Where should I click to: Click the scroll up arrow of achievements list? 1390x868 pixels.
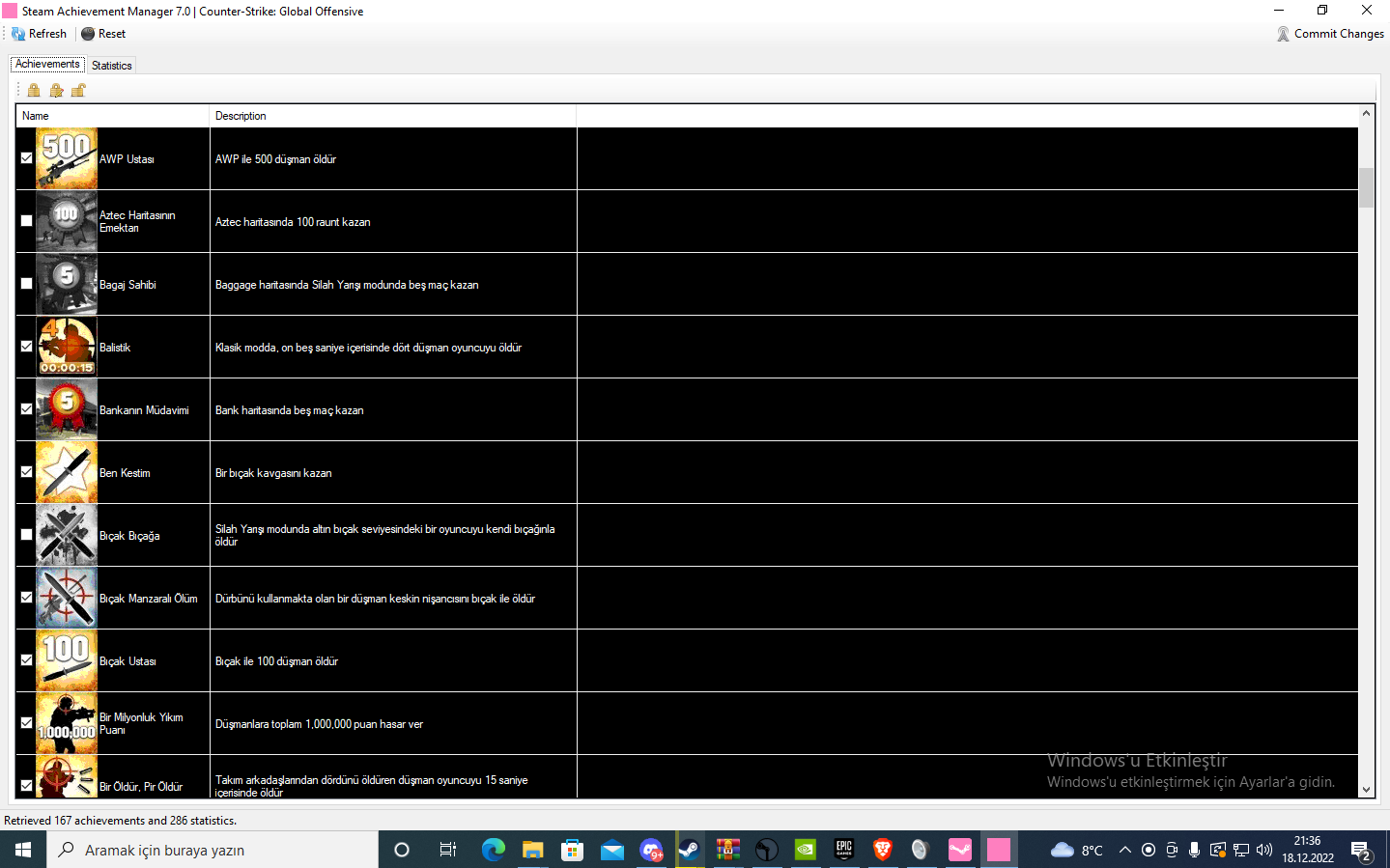tap(1366, 114)
